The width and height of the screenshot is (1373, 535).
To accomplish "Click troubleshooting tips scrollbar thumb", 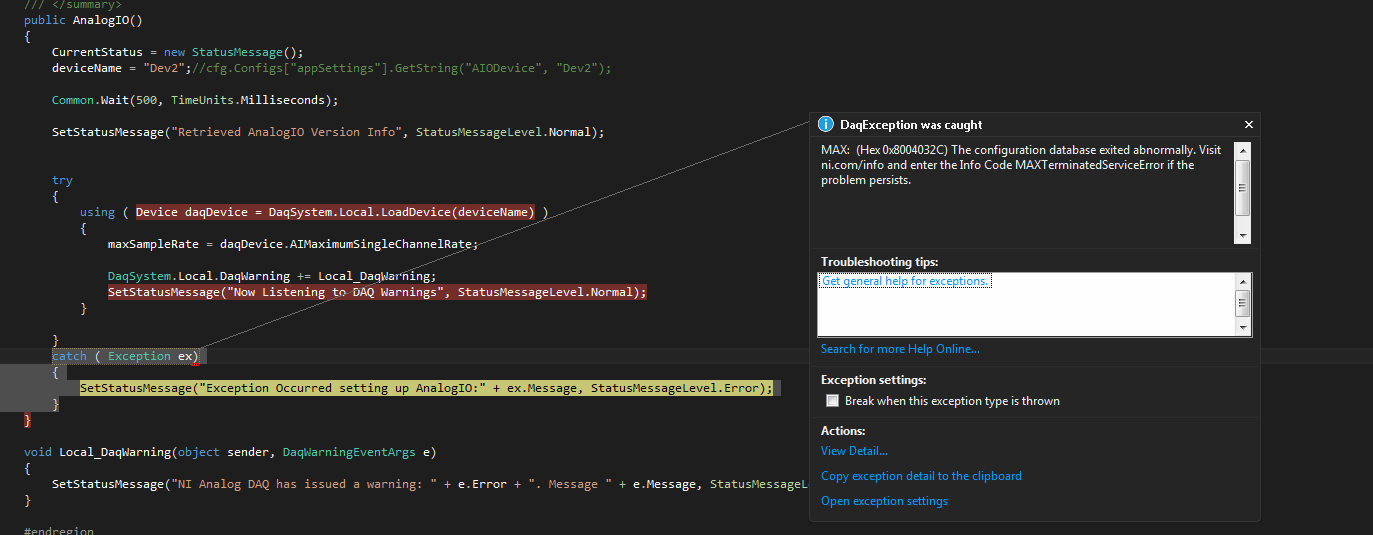I will [x=1243, y=304].
